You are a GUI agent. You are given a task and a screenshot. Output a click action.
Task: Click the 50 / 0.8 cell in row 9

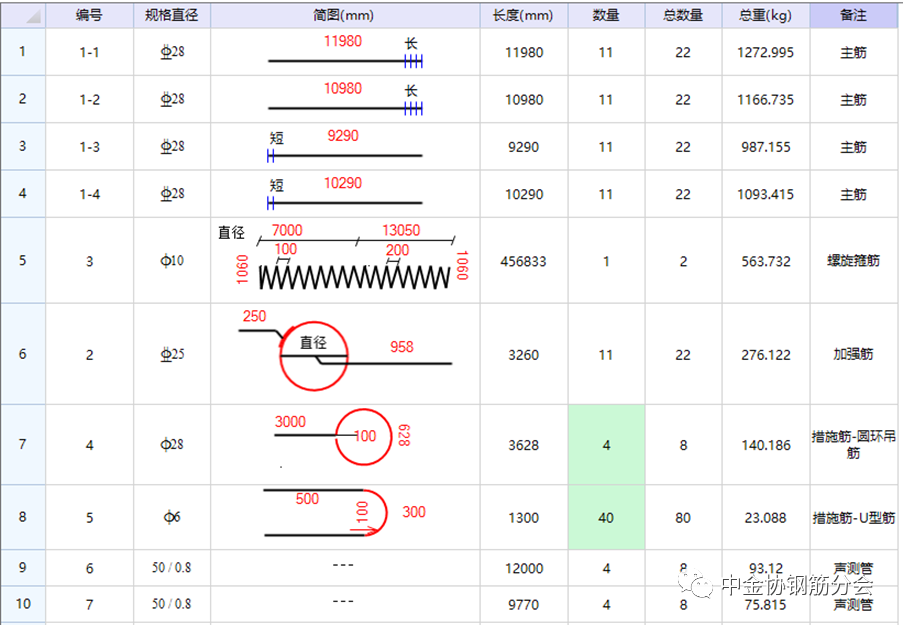pos(172,568)
